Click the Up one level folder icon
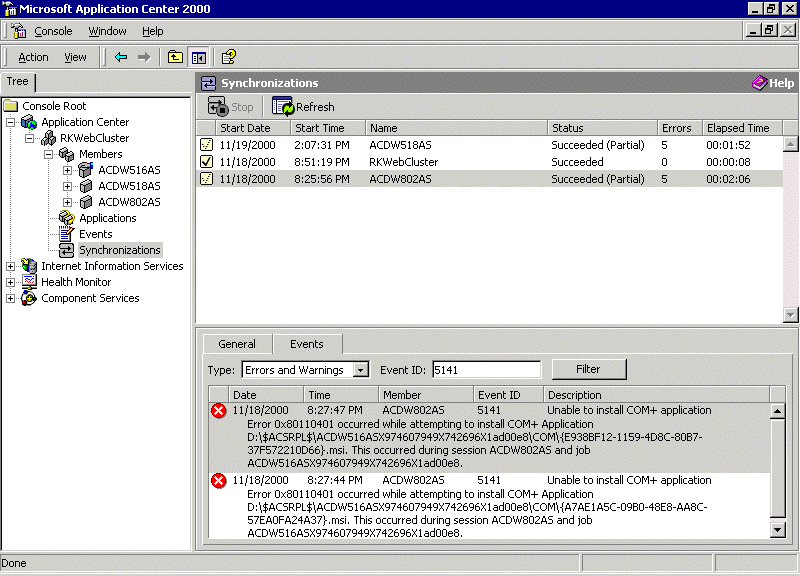 tap(175, 57)
